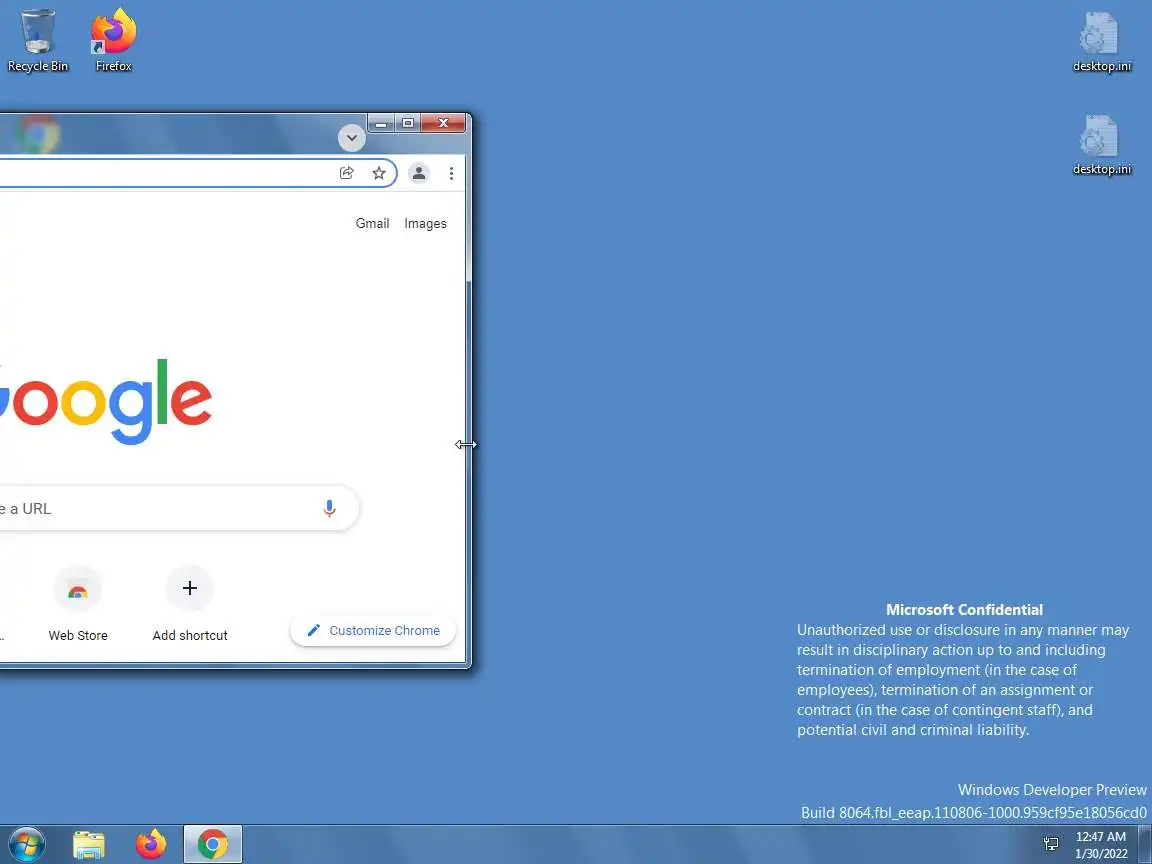The height and width of the screenshot is (864, 1152).
Task: Open the Web Store shortcut
Action: [x=78, y=604]
